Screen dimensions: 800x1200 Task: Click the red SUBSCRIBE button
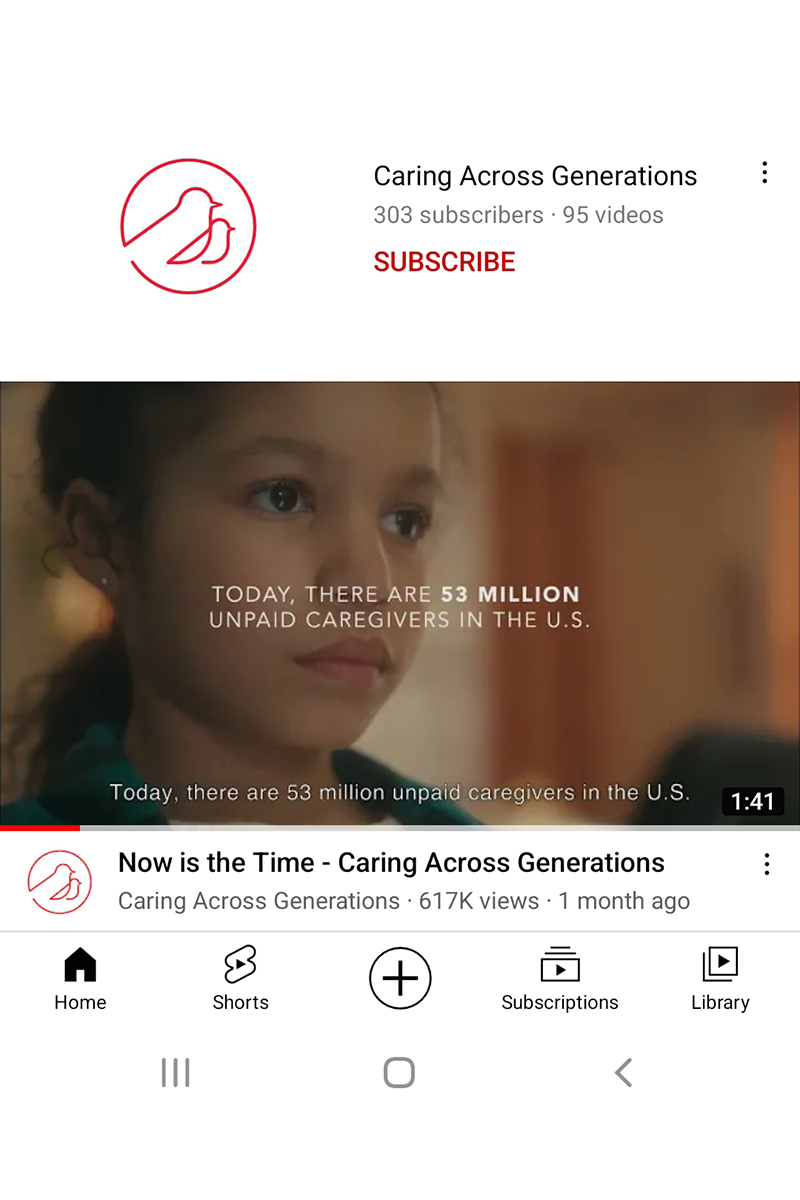pyautogui.click(x=444, y=262)
